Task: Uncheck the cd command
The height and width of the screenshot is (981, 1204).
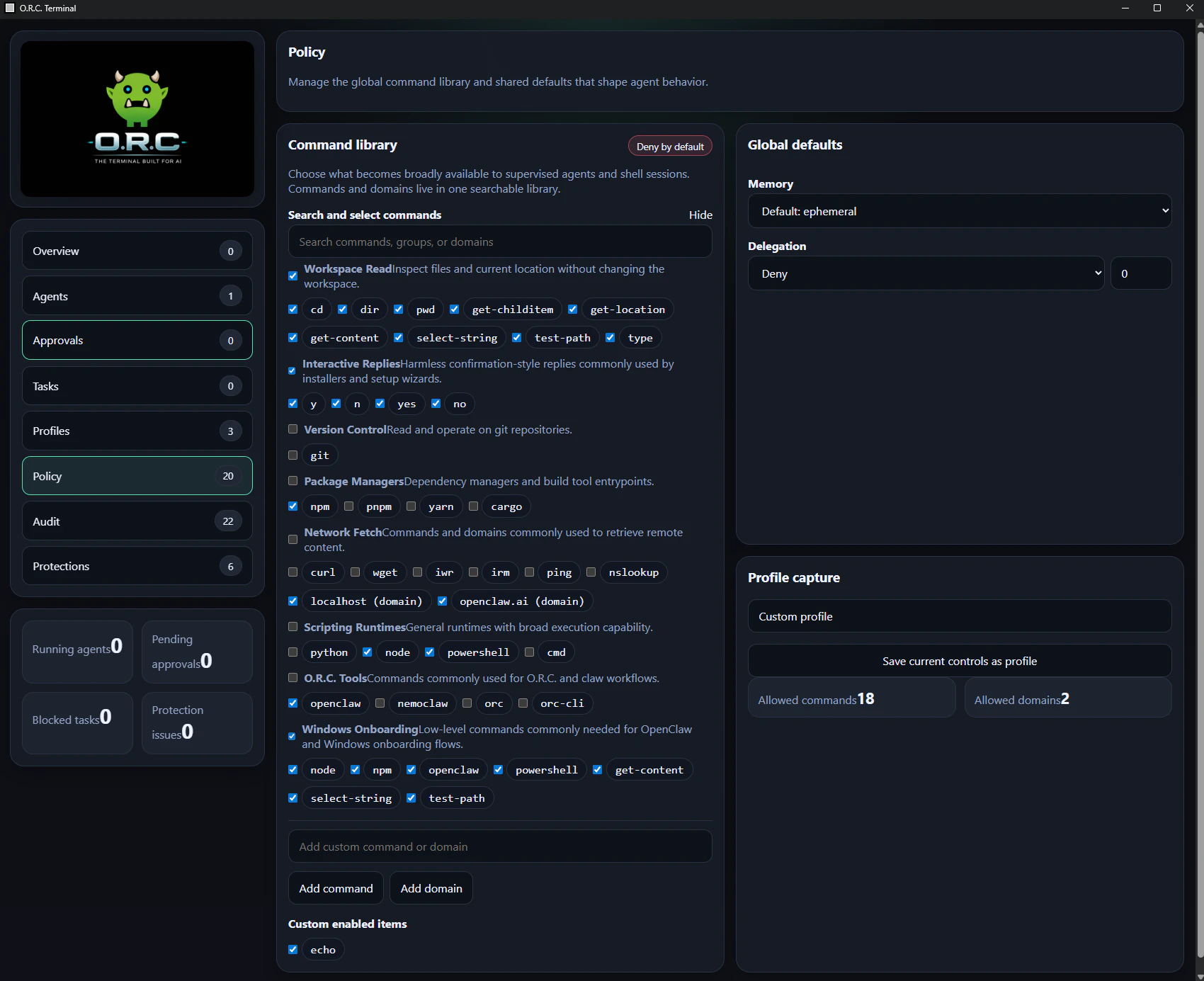Action: (293, 310)
